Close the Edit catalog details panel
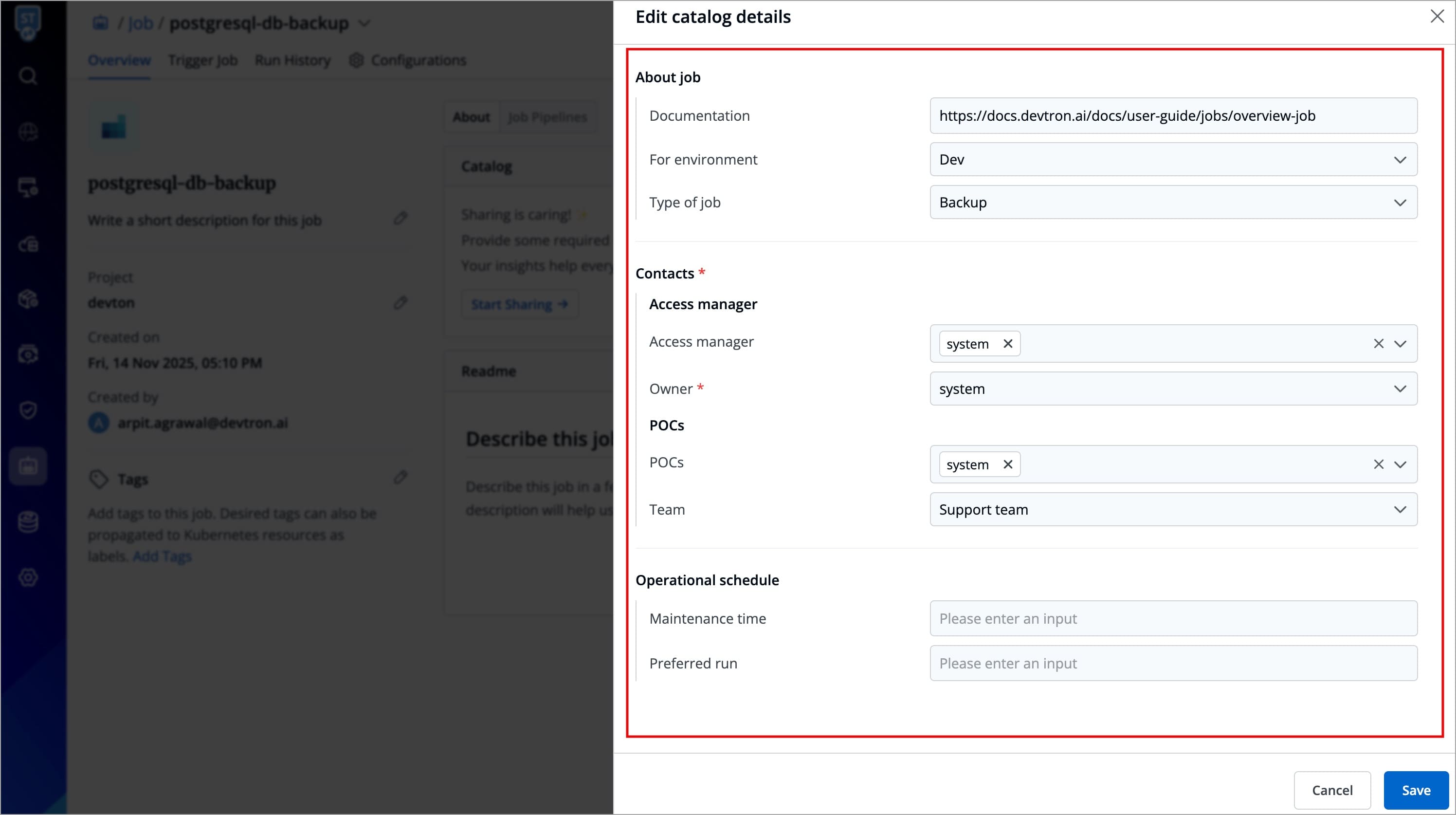1456x815 pixels. click(x=1437, y=17)
